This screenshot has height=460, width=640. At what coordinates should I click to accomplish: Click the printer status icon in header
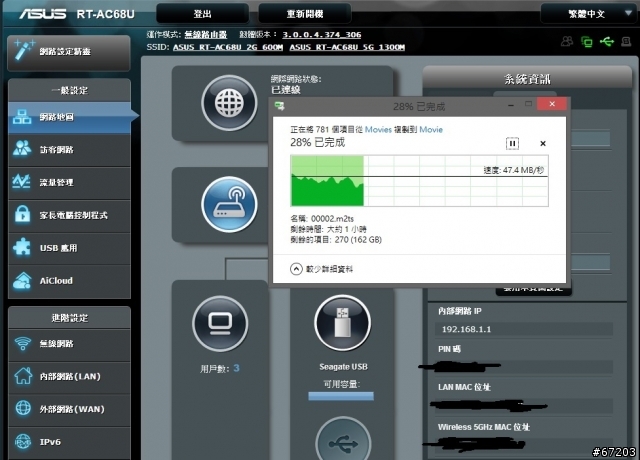[626, 41]
